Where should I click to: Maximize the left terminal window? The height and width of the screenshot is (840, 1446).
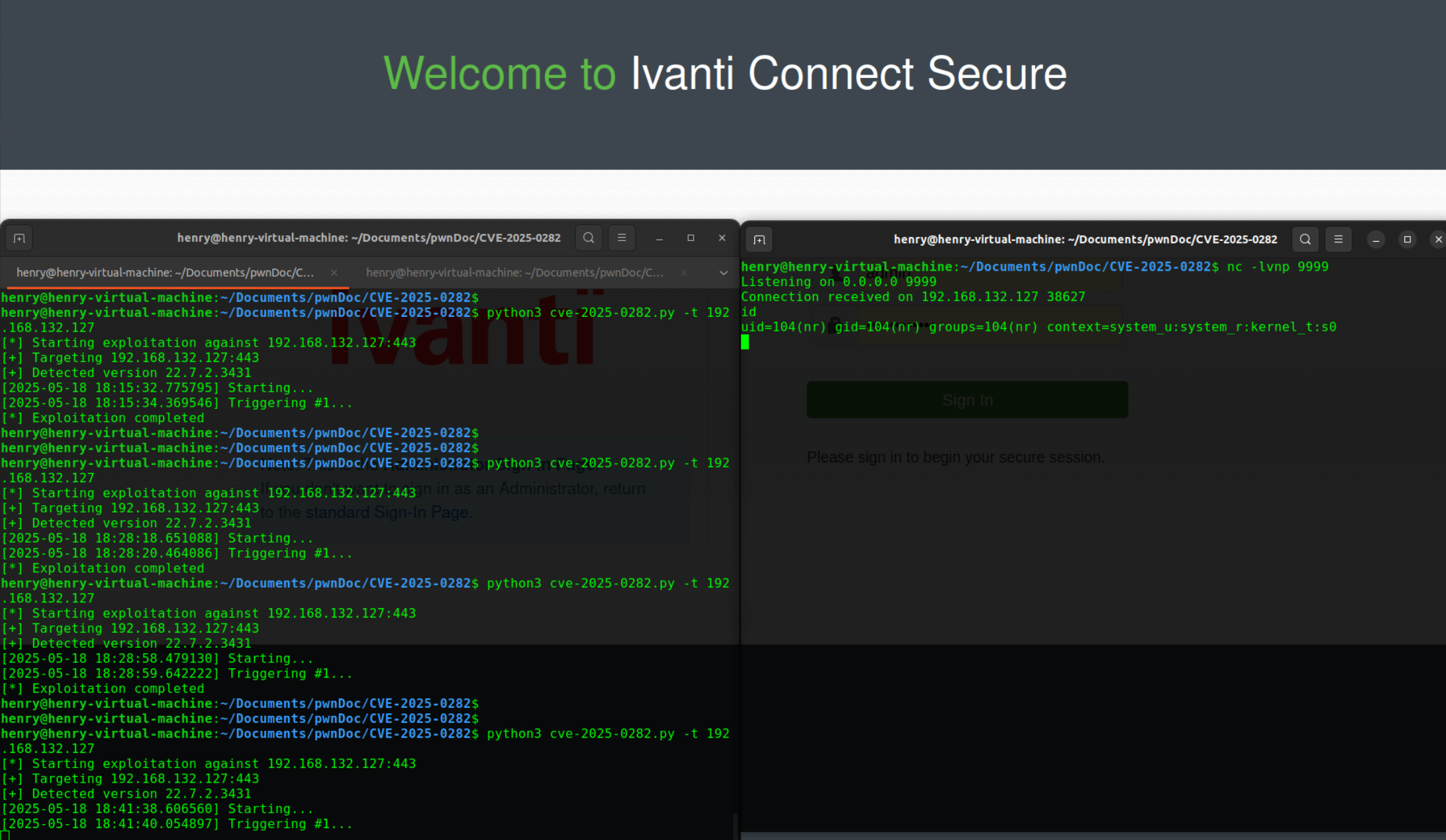(x=691, y=238)
